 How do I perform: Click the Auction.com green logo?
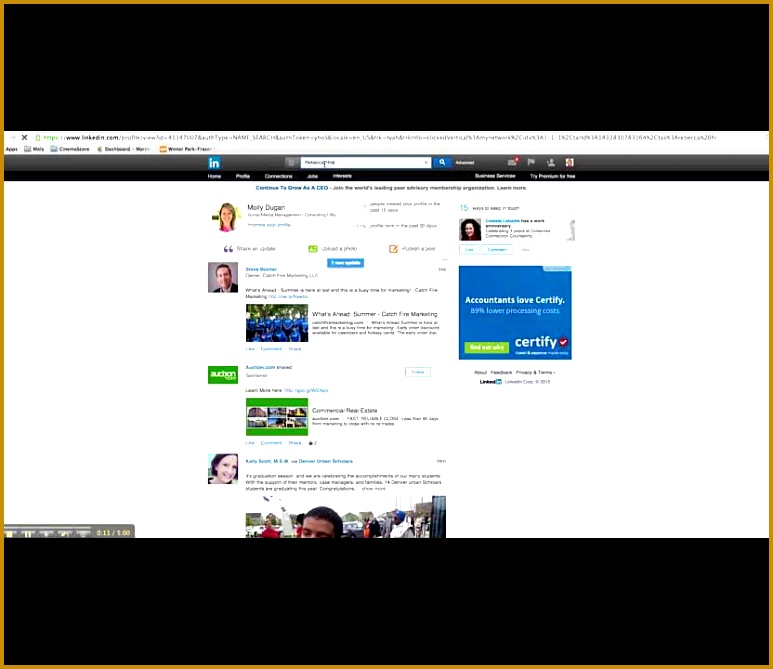223,375
